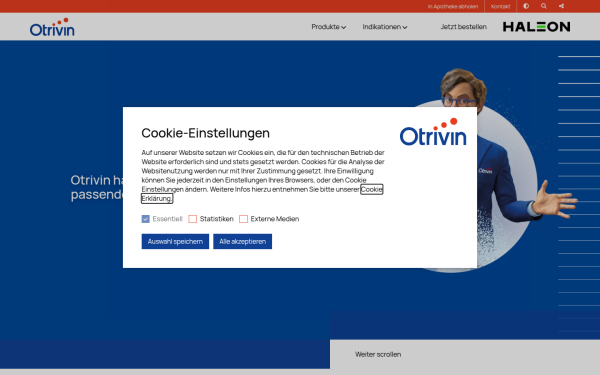Open the Kontakt link
The width and height of the screenshot is (600, 375).
pos(501,7)
